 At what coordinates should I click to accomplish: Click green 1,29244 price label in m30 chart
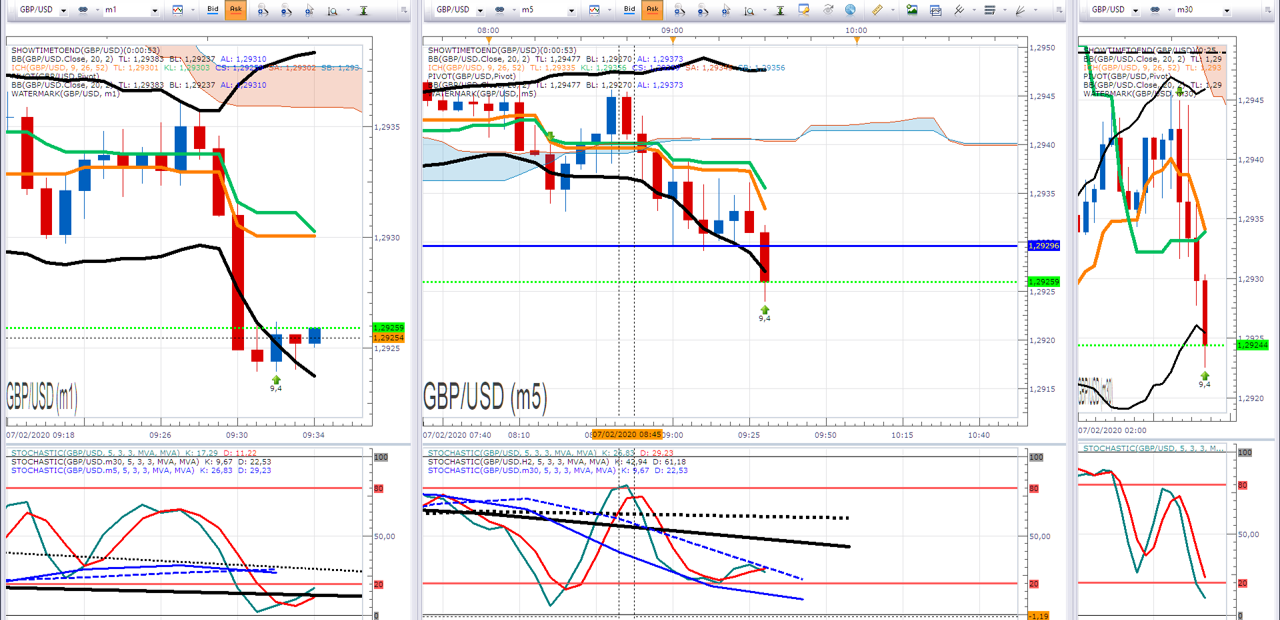click(1253, 345)
